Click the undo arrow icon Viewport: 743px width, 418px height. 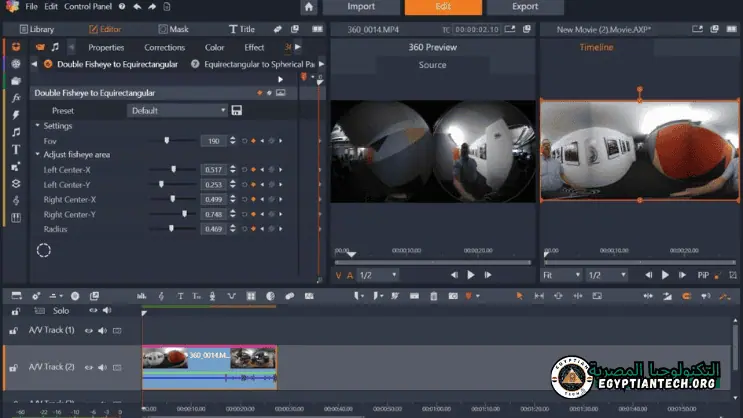click(137, 7)
